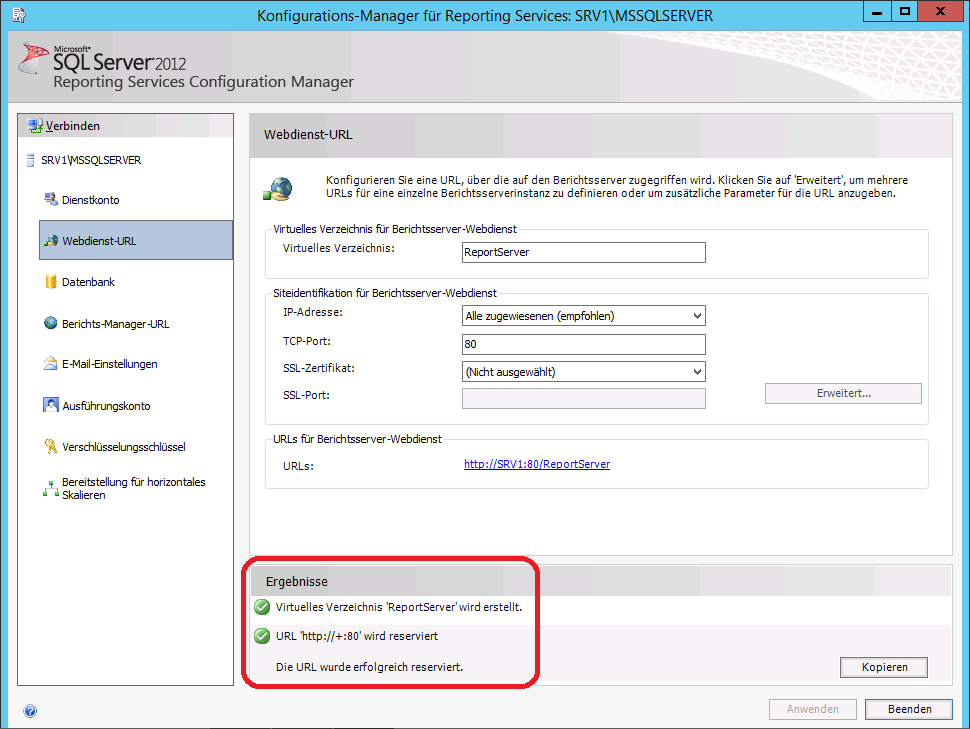The height and width of the screenshot is (729, 970).
Task: Open the SSL-Zertifikat dropdown
Action: 583,371
